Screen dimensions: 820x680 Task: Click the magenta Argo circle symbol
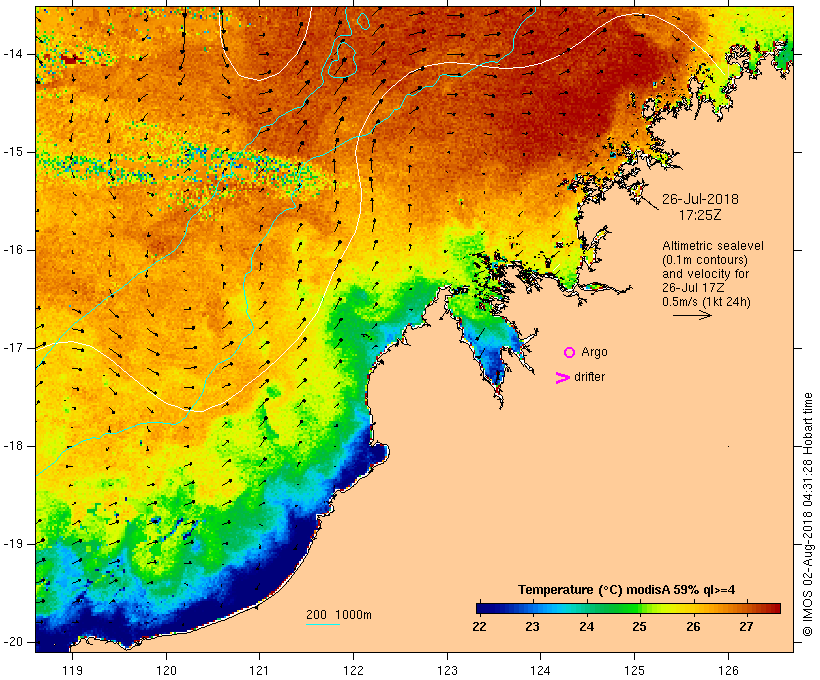(x=570, y=353)
